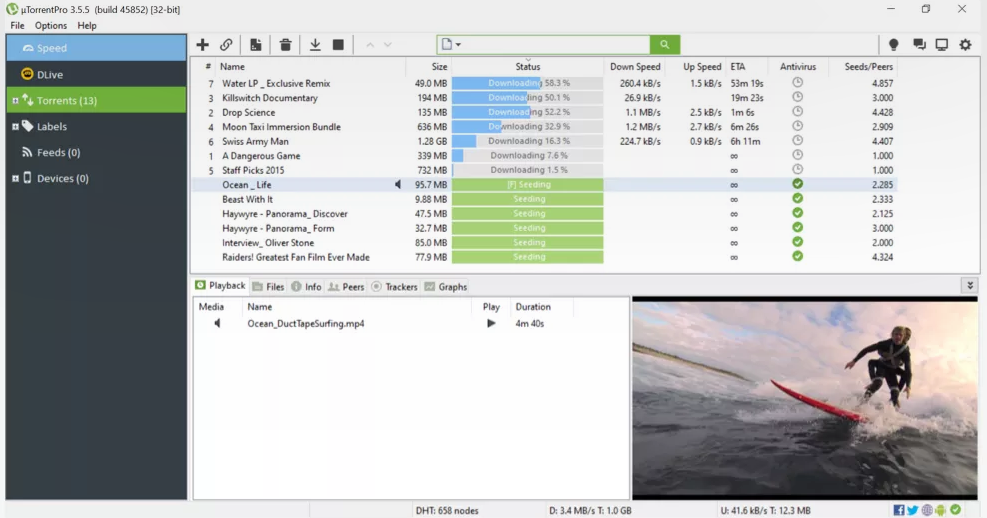Select Devices (0) in the sidebar
Screen dimensions: 987x518
coord(96,179)
